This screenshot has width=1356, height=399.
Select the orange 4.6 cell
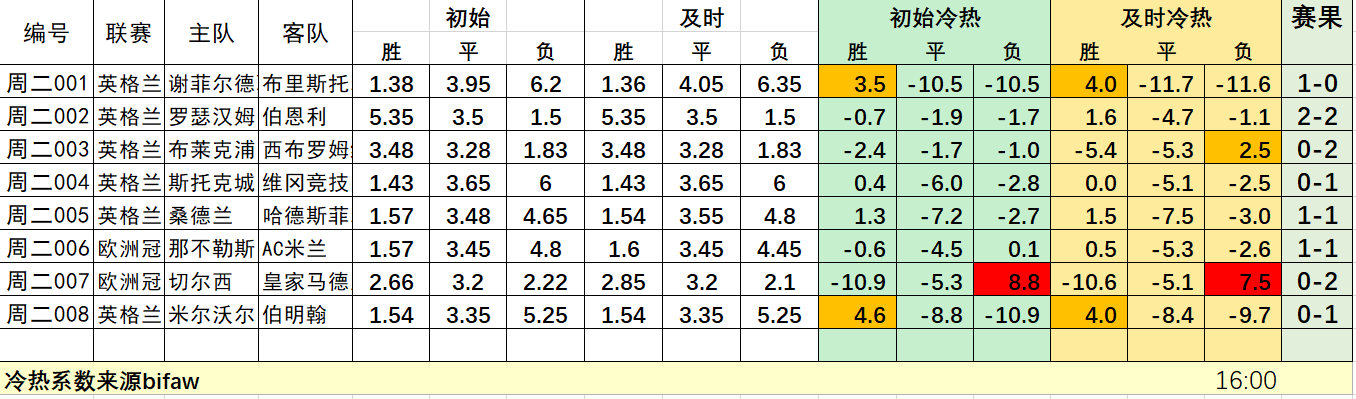point(857,315)
